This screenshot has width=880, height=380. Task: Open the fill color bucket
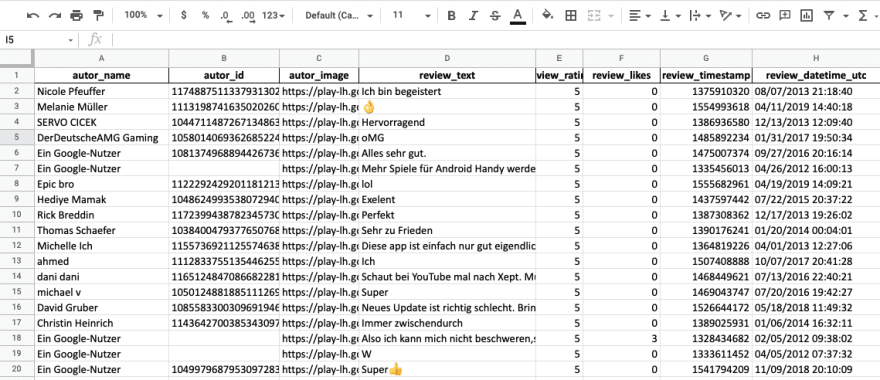(x=548, y=16)
